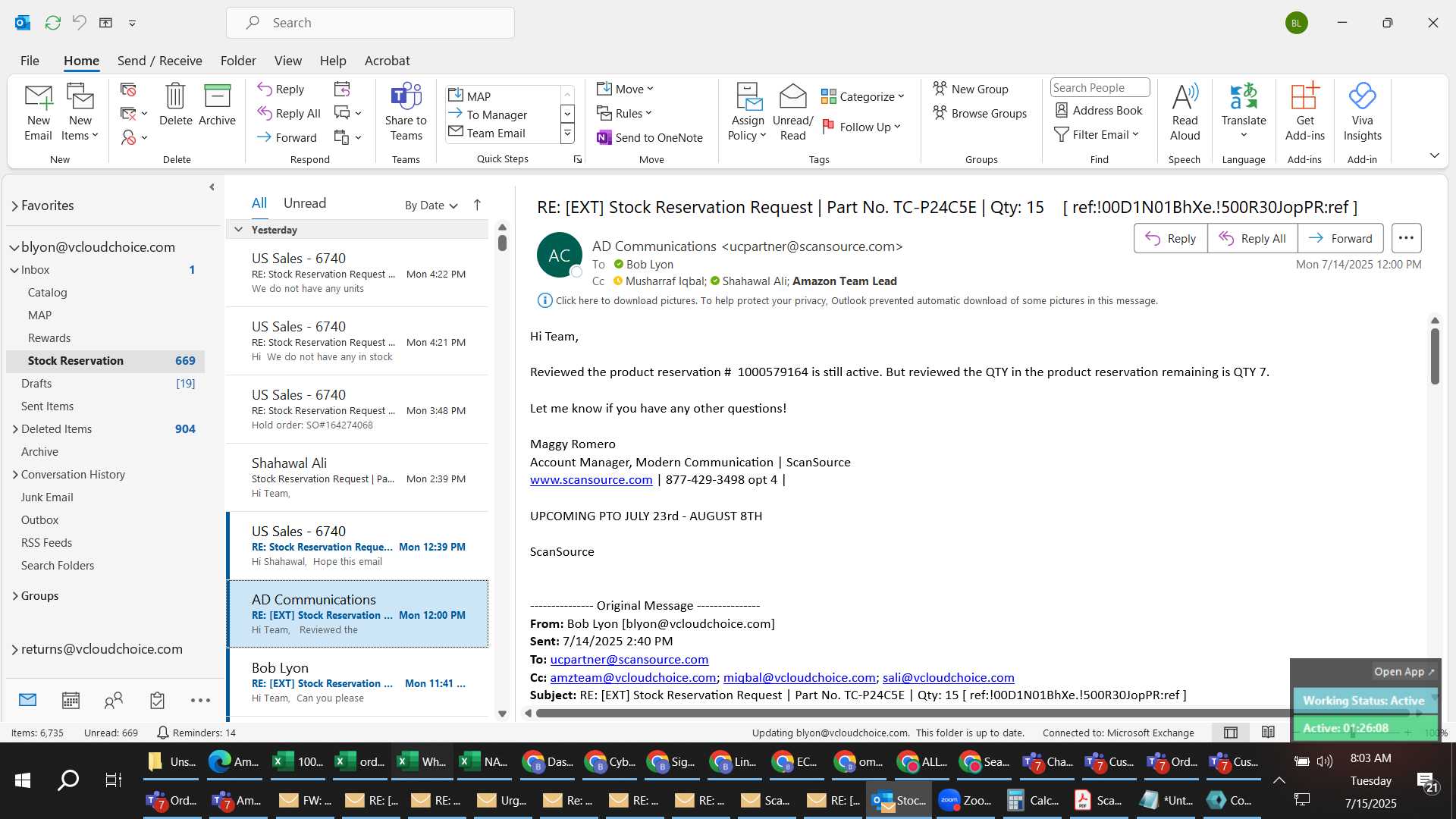Image resolution: width=1456 pixels, height=819 pixels.
Task: Open the File menu
Action: tap(30, 61)
